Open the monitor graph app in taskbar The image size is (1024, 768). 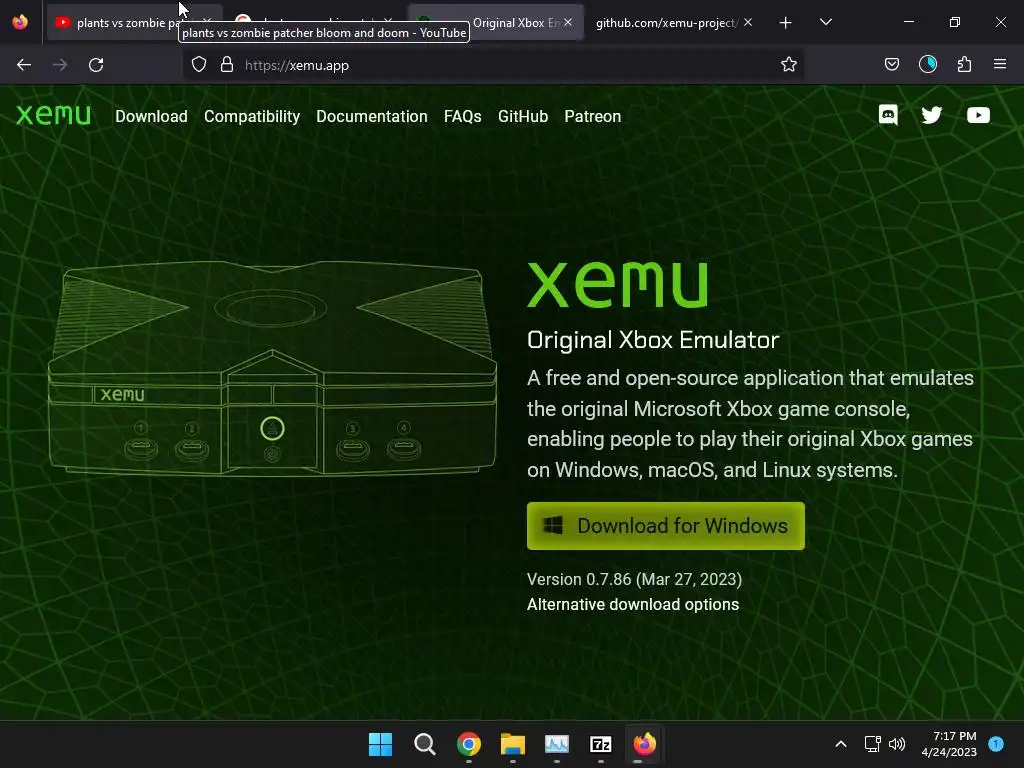556,744
